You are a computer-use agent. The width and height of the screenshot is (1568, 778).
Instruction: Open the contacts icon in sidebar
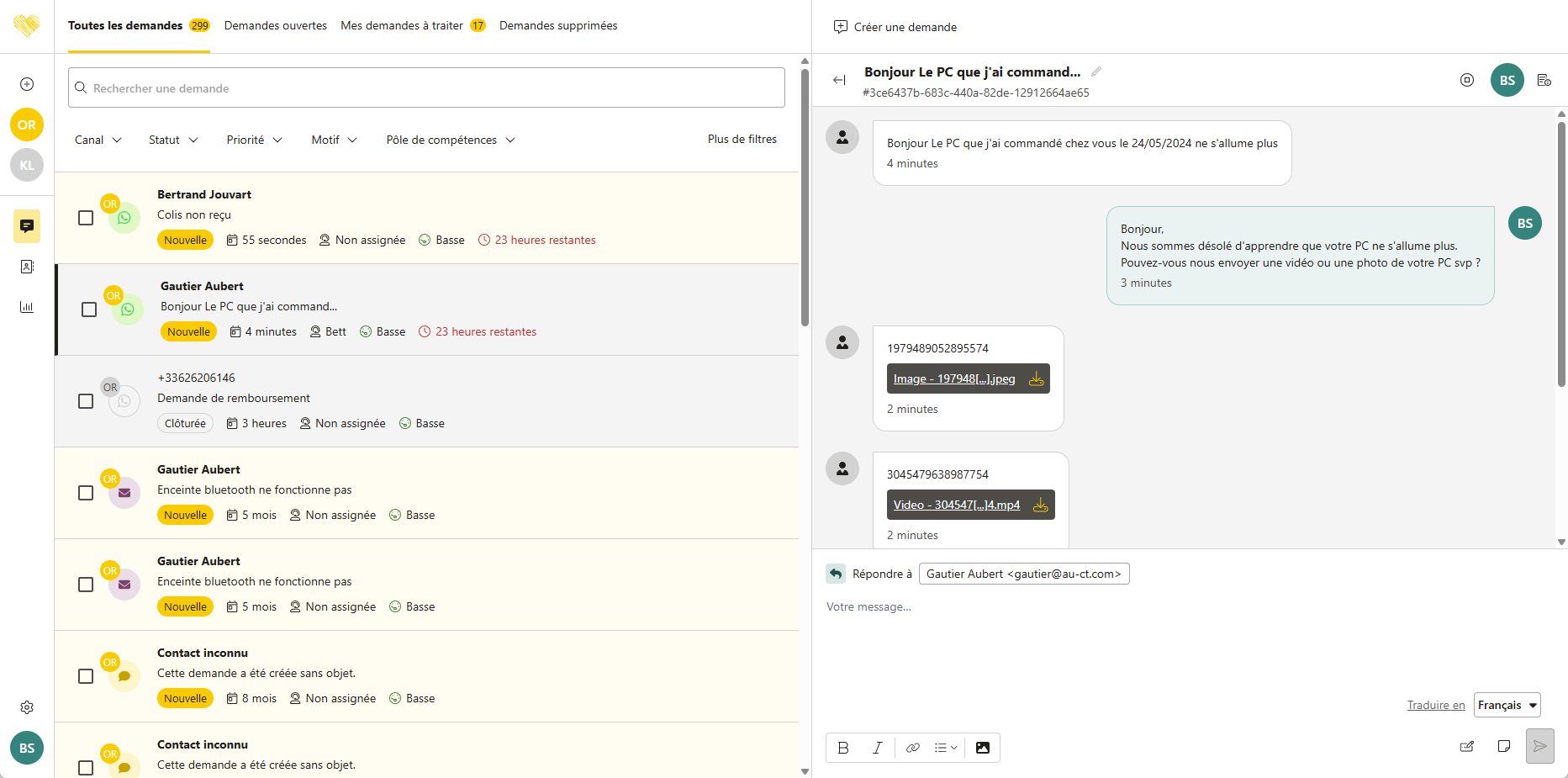click(27, 267)
